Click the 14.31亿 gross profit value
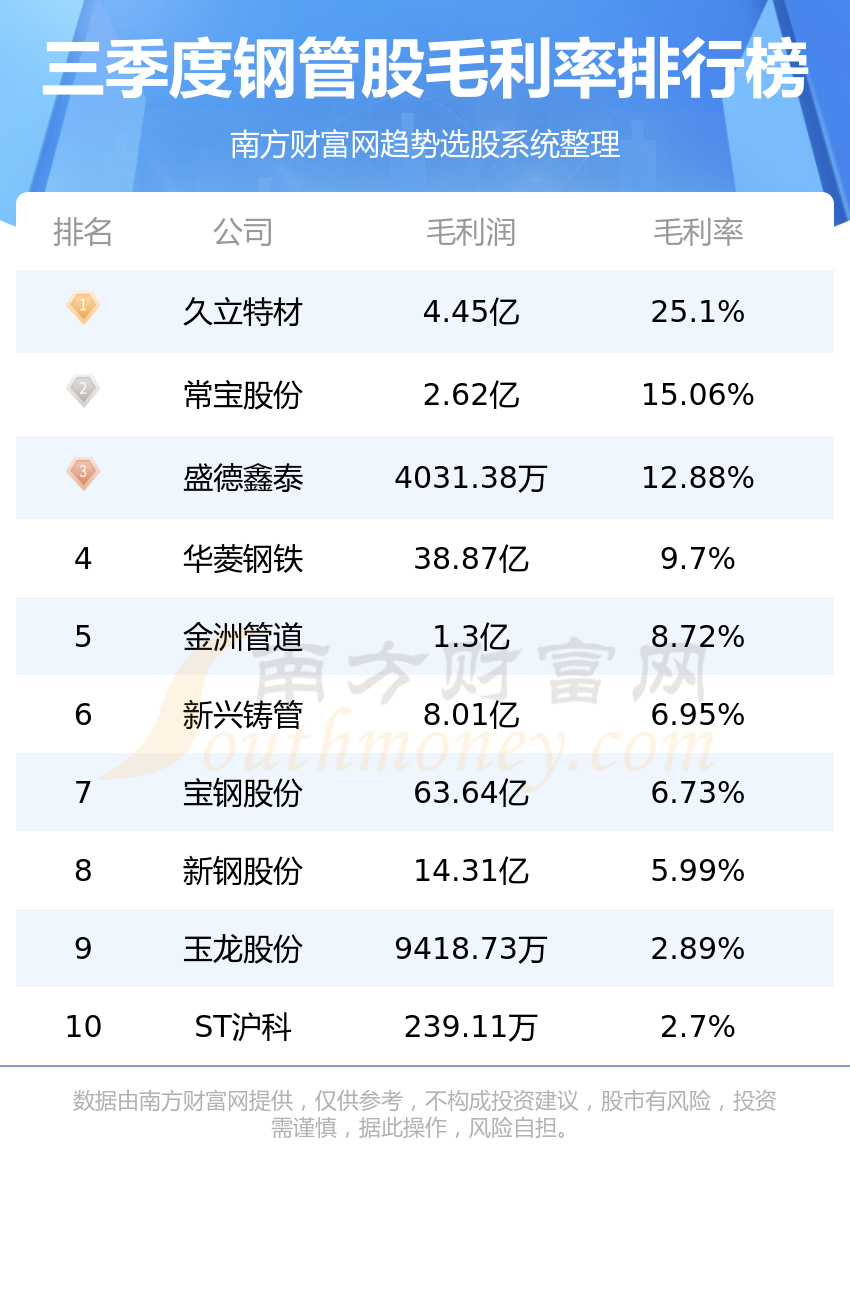 click(471, 870)
